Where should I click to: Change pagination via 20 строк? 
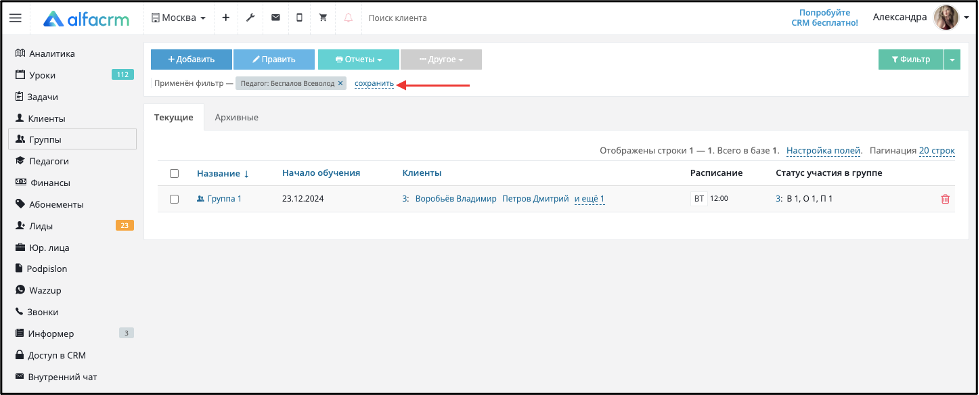tap(937, 151)
